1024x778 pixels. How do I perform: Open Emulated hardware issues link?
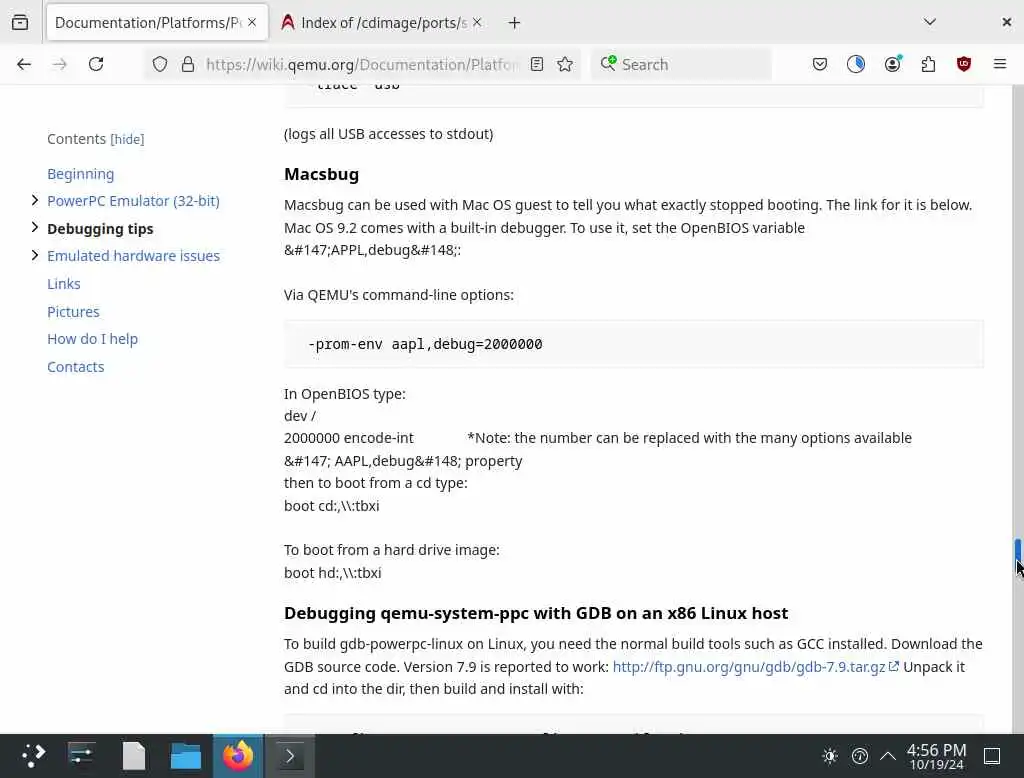click(133, 256)
